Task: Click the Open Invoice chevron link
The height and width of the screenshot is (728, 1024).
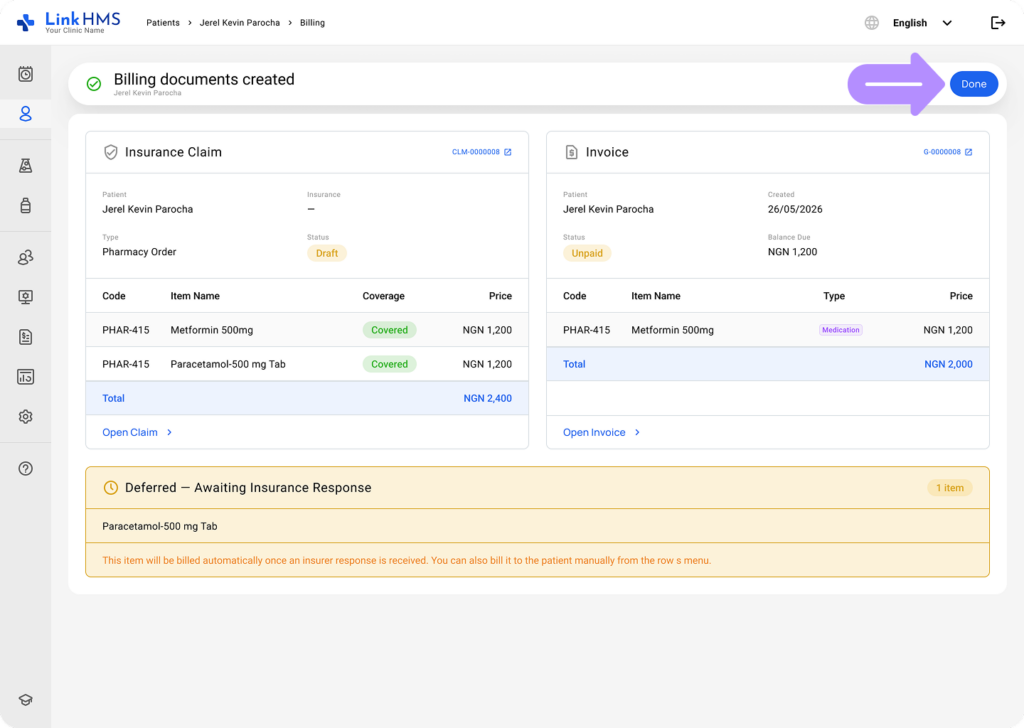Action: click(x=601, y=432)
